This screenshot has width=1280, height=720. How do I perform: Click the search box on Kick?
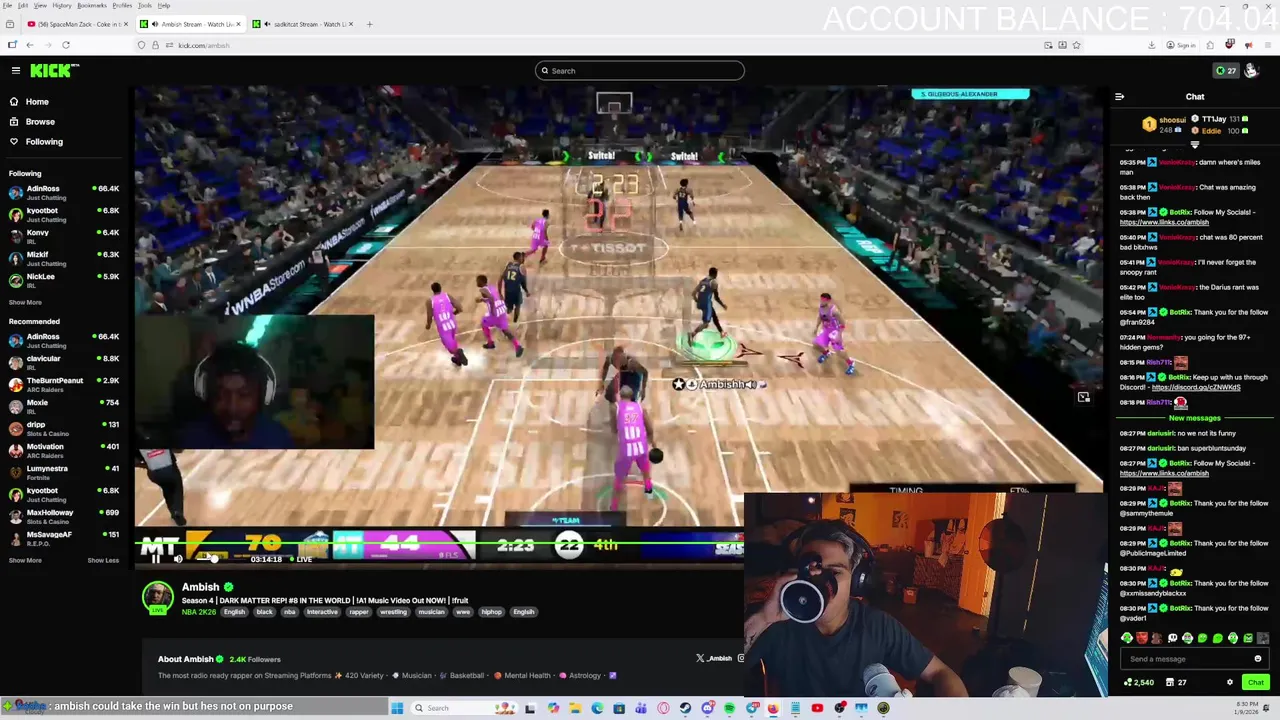point(640,71)
